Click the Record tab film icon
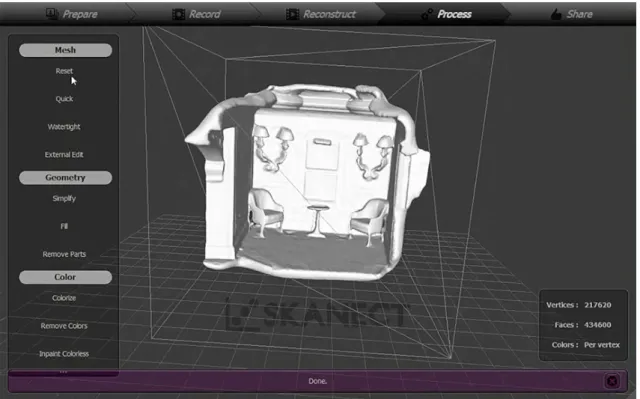 (178, 14)
